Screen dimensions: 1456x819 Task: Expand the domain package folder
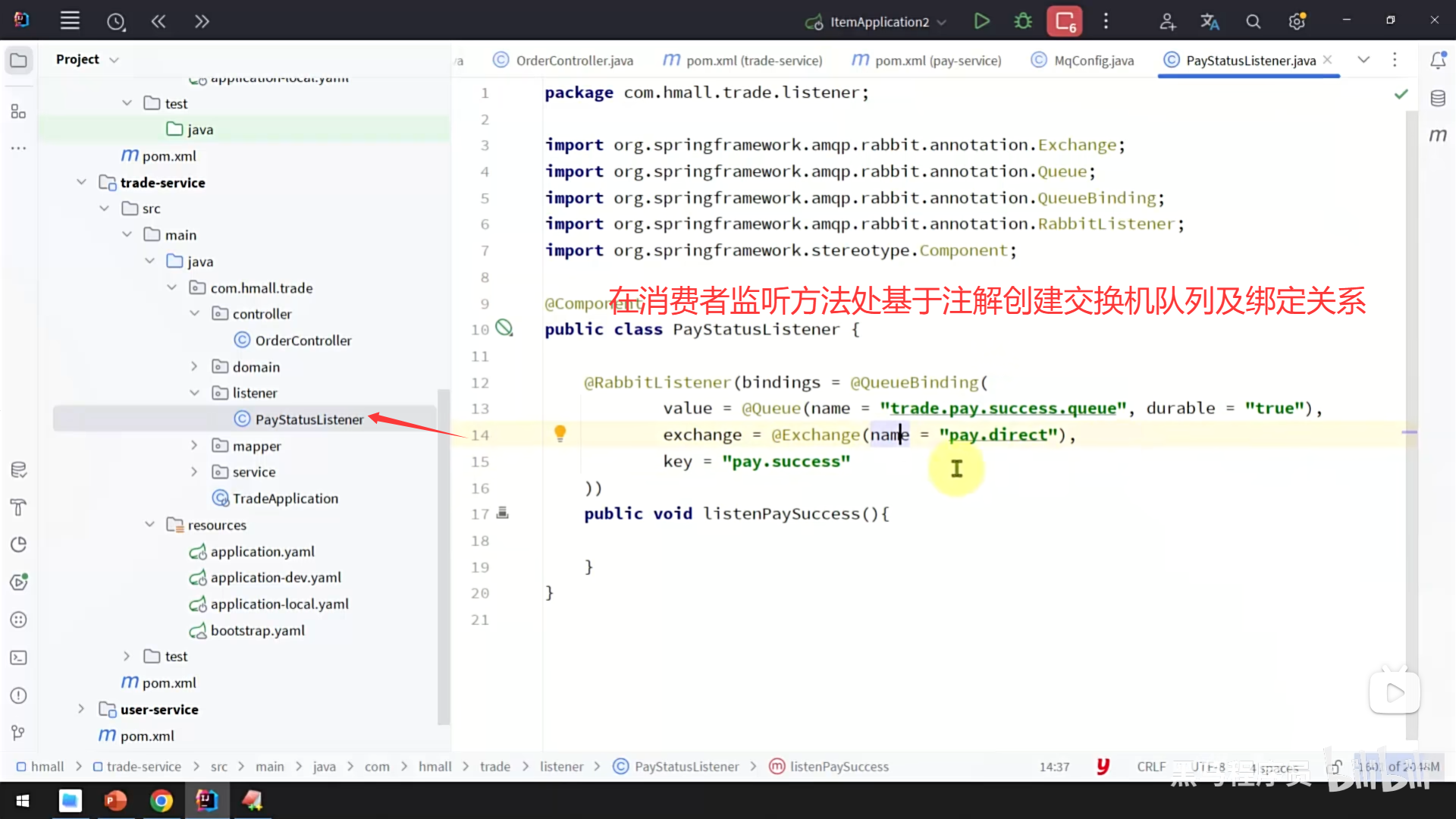pos(194,366)
